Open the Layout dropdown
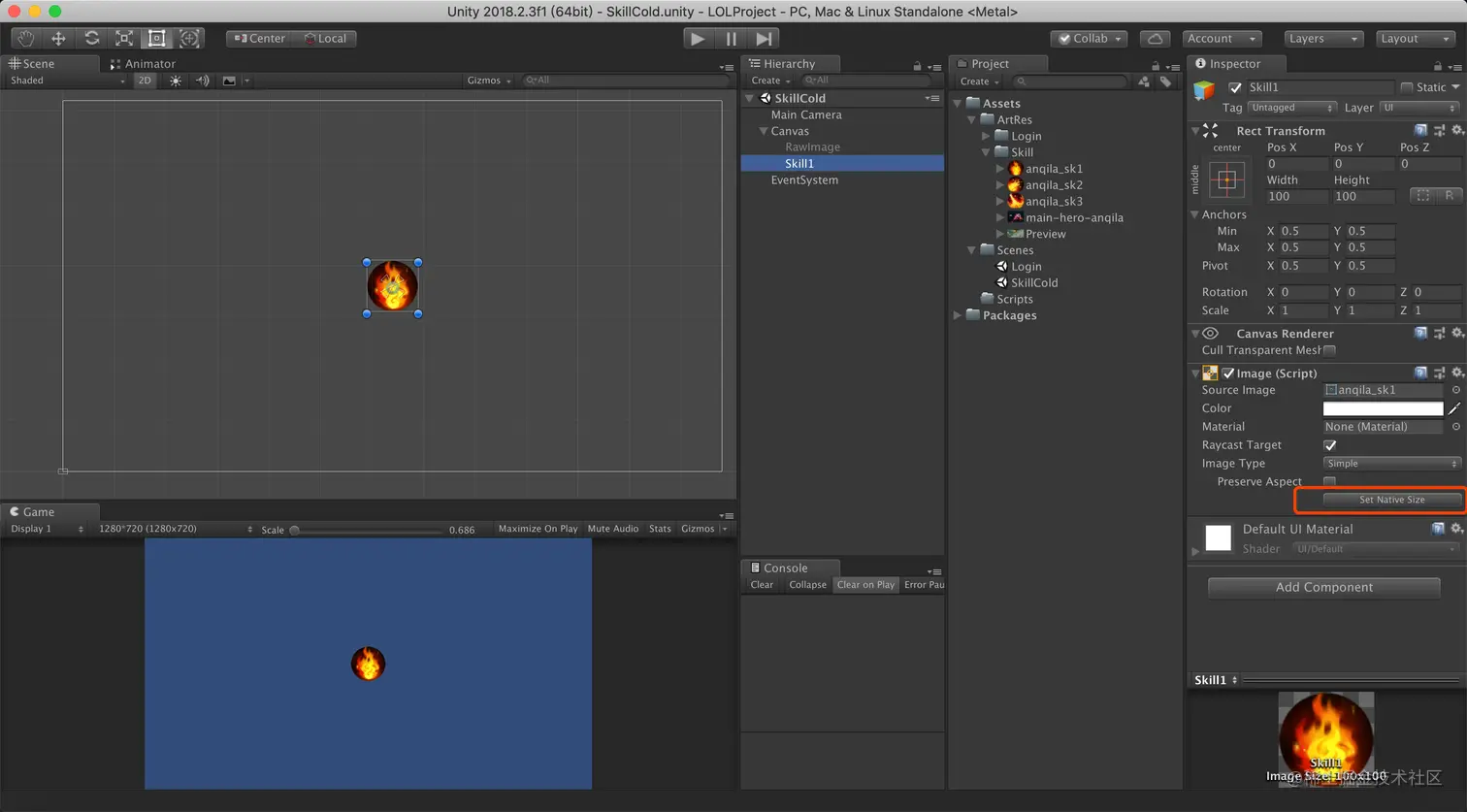Image resolution: width=1467 pixels, height=812 pixels. (1415, 39)
